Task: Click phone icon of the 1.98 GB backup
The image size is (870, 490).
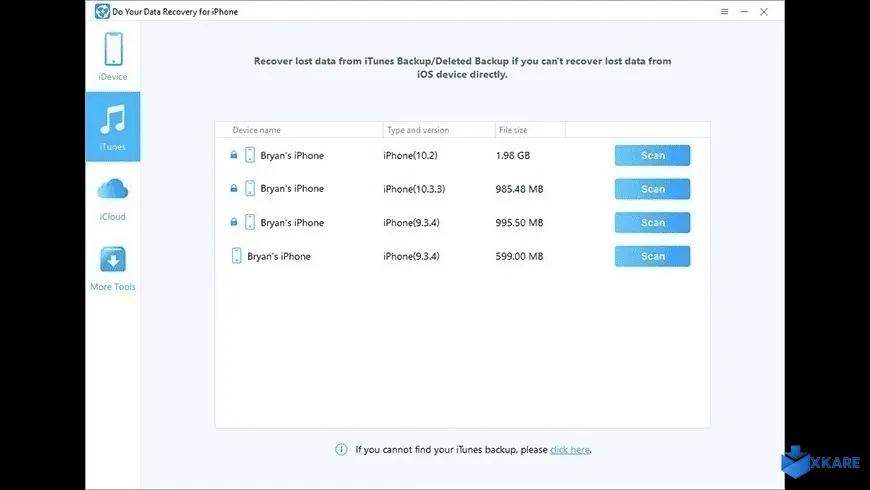Action: 250,155
